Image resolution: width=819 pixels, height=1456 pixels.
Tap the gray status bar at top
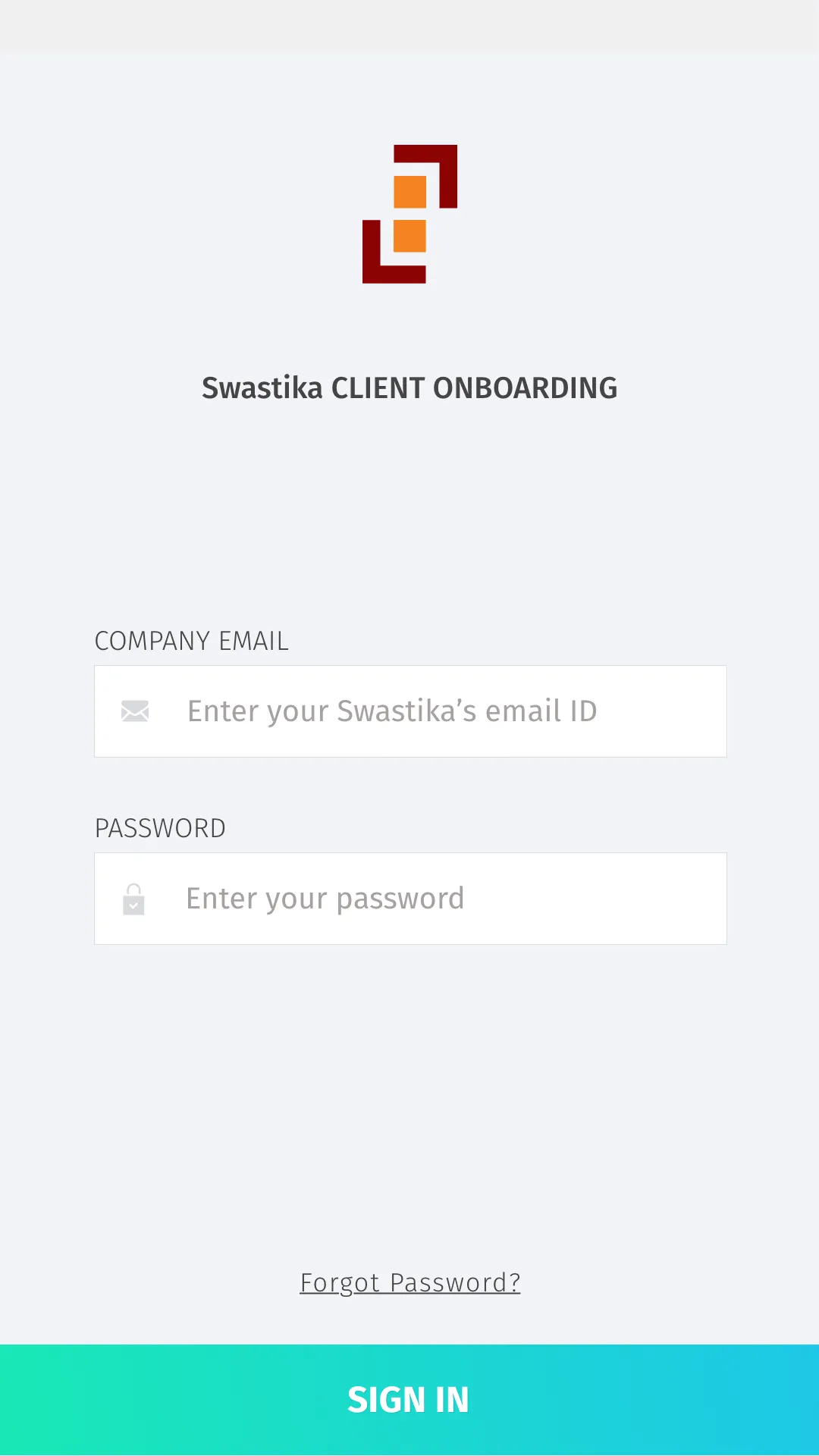click(409, 27)
